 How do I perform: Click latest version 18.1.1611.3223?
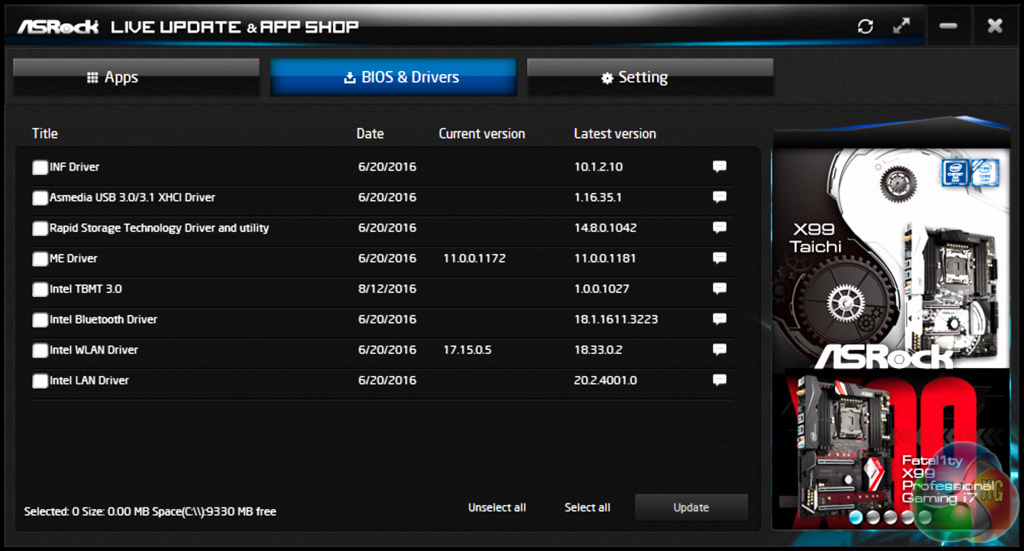(x=616, y=319)
